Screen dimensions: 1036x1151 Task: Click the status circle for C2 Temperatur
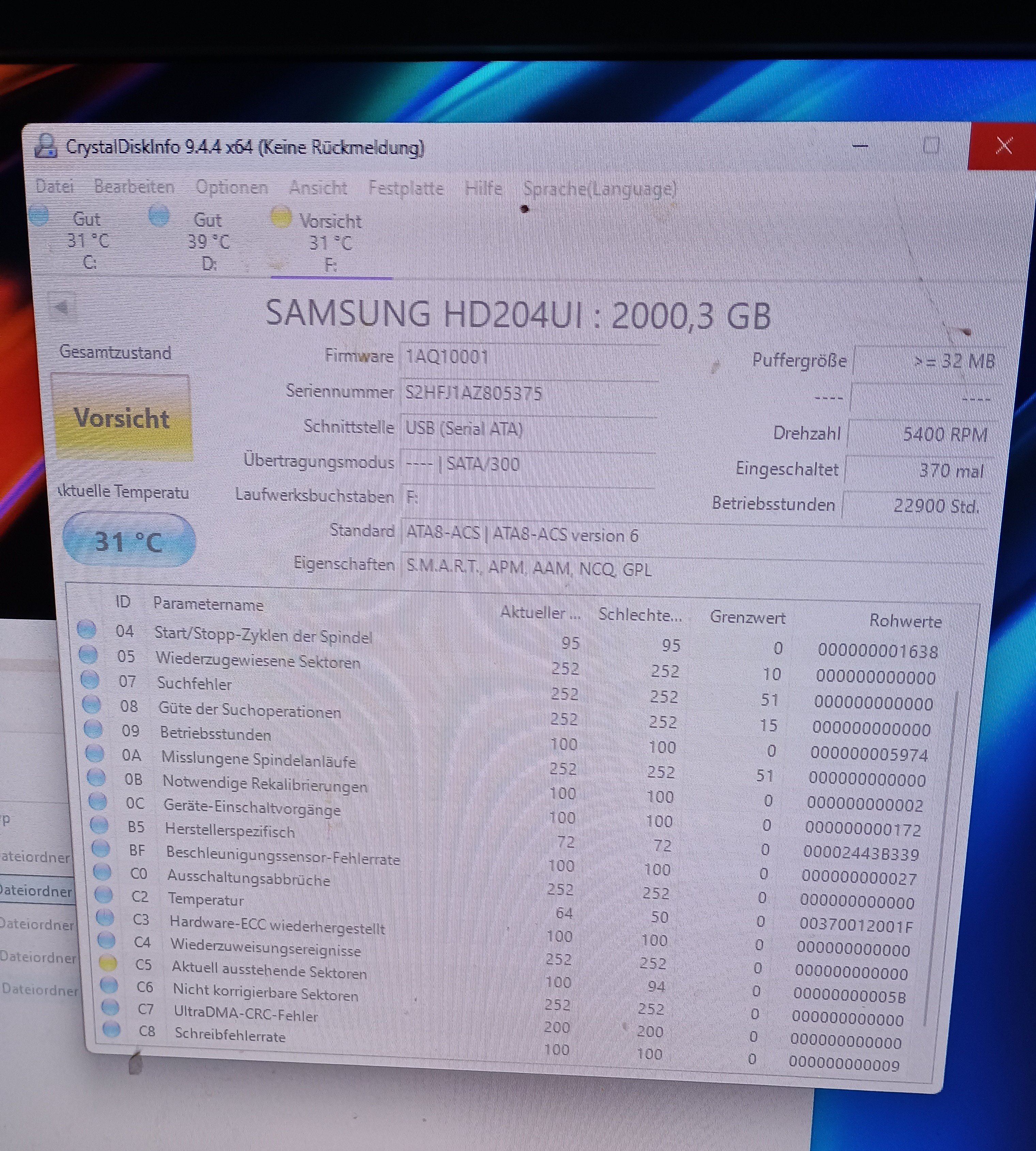pos(103,895)
